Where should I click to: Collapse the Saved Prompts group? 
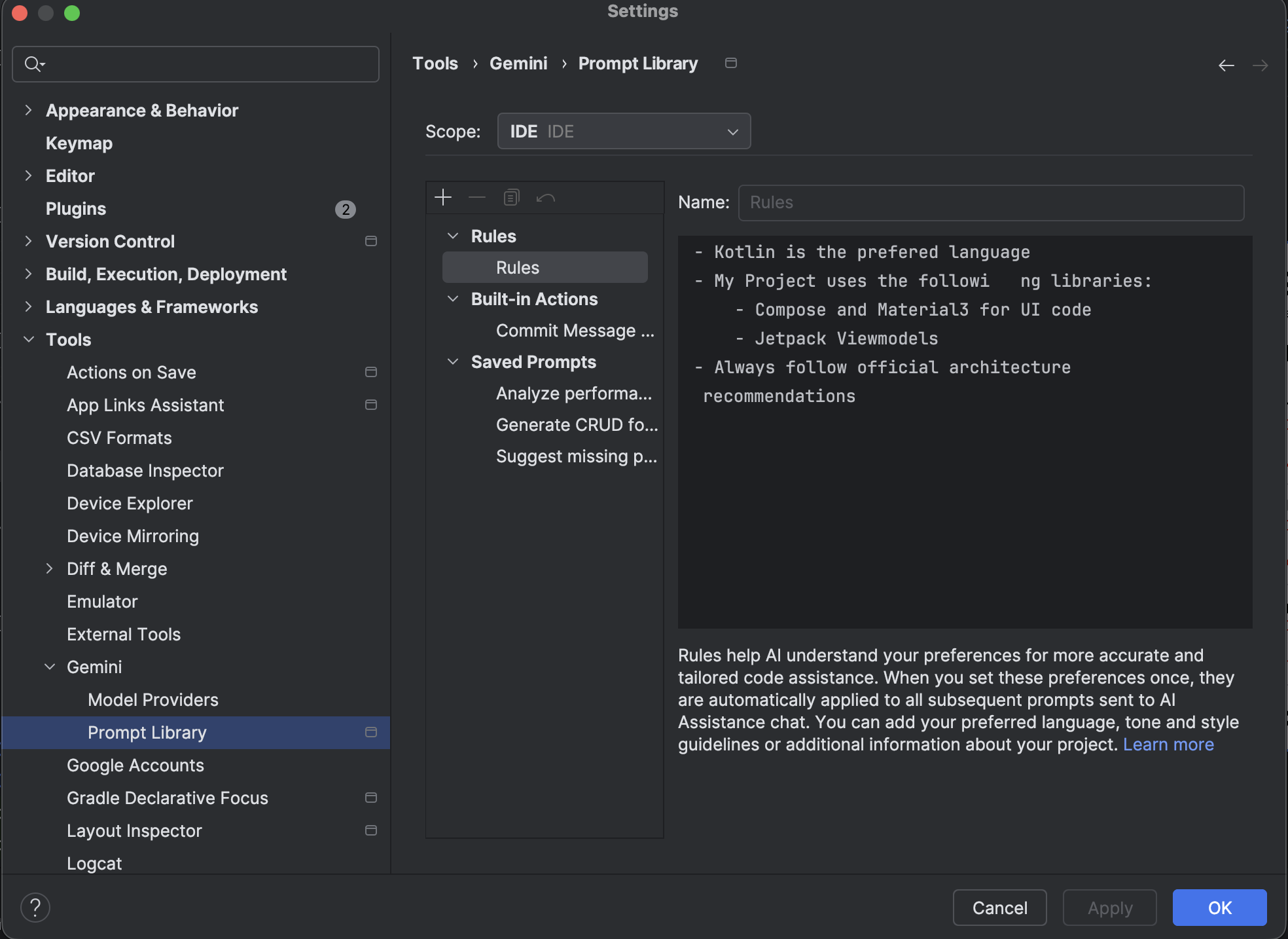[453, 362]
